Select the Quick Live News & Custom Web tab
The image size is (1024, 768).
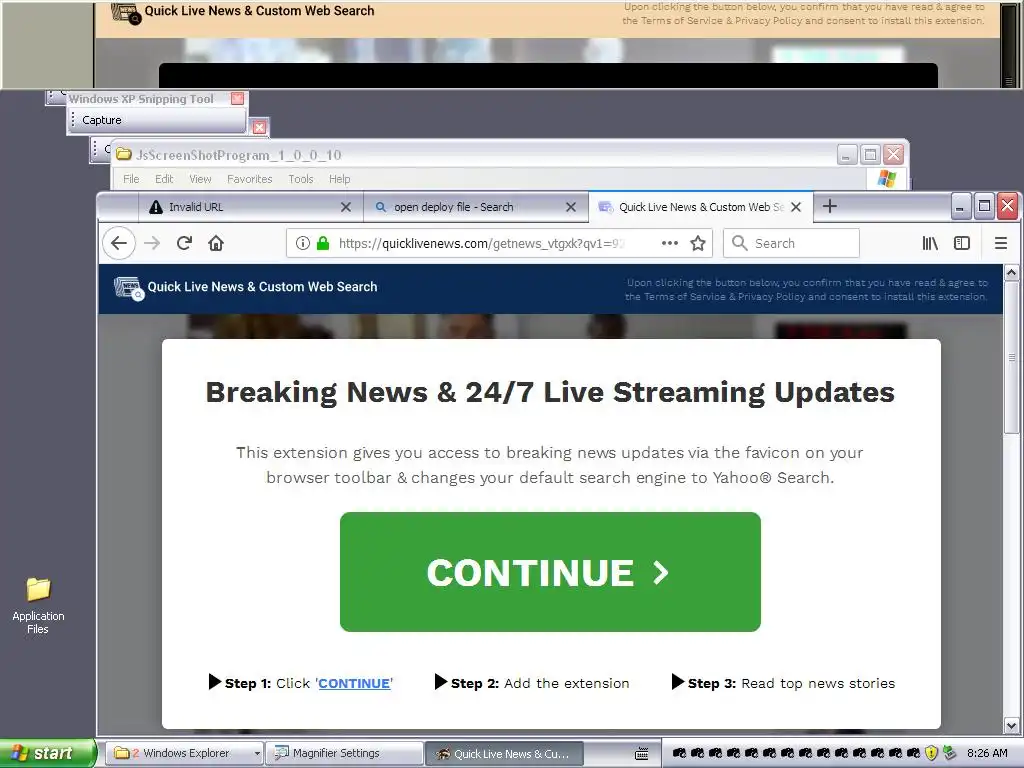tap(700, 207)
